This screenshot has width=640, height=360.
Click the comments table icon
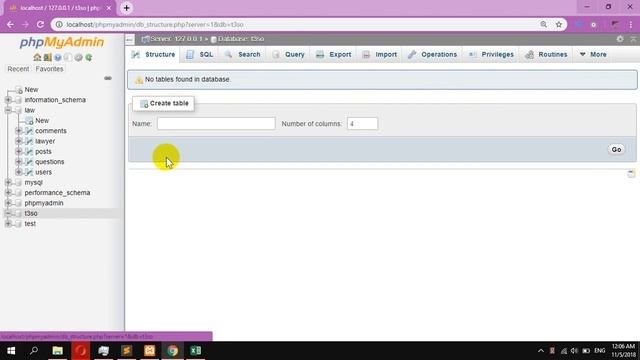click(x=29, y=131)
